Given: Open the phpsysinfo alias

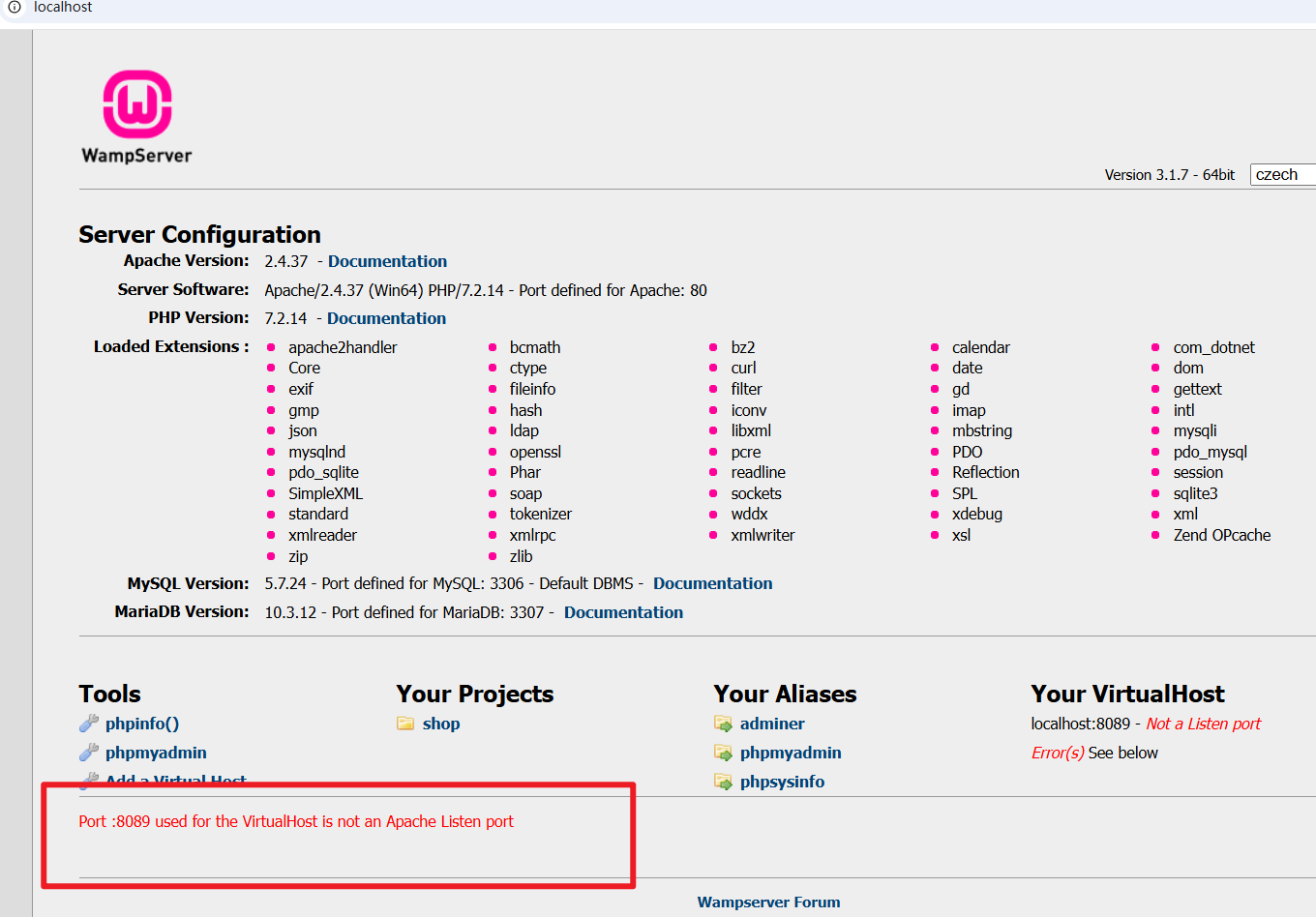Looking at the screenshot, I should tap(782, 782).
